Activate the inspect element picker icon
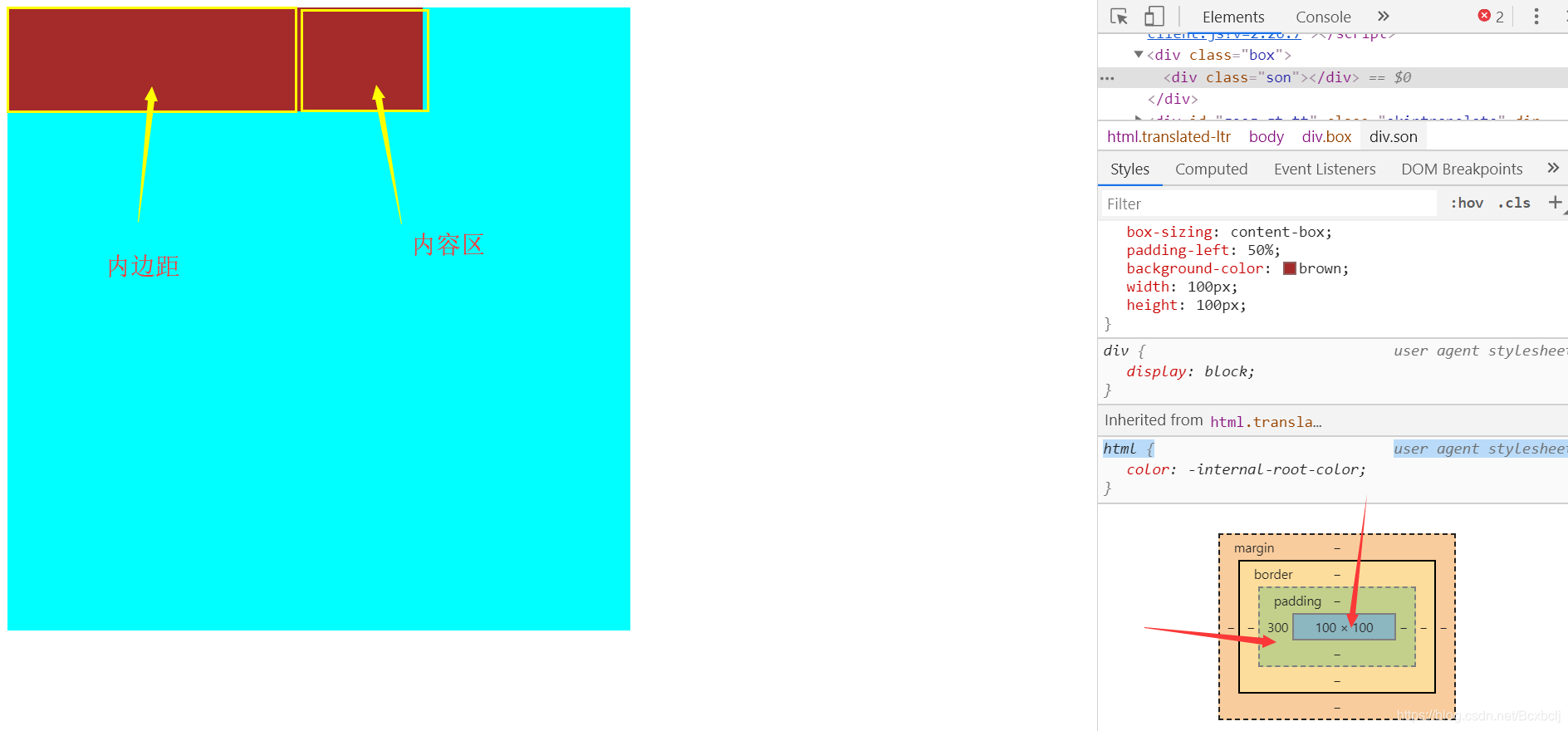Screen dimensions: 1568x731 click(x=1119, y=17)
